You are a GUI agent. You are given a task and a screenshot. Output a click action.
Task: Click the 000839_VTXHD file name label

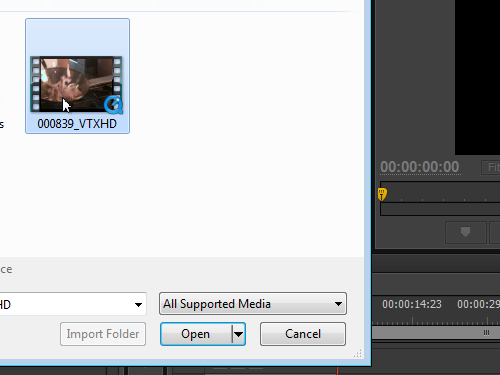(77, 124)
